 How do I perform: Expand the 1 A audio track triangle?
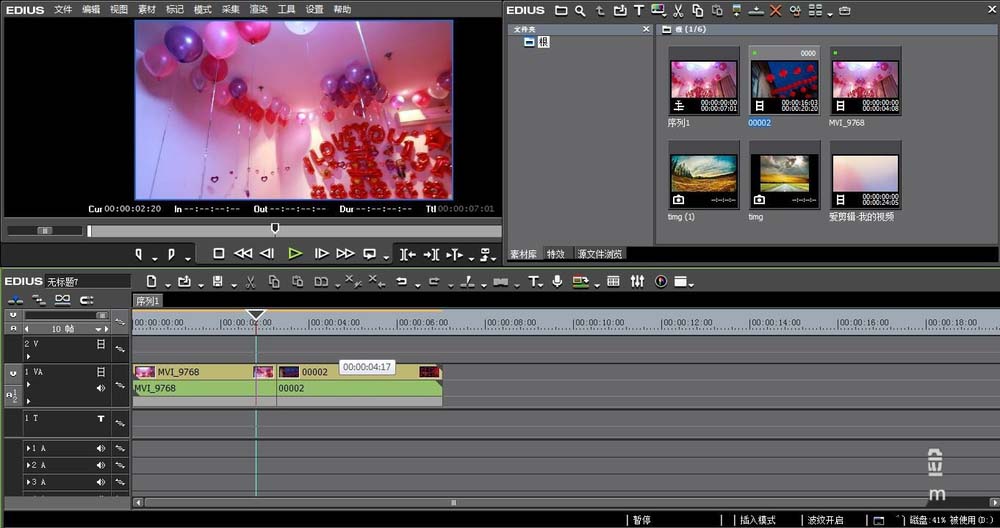26,449
